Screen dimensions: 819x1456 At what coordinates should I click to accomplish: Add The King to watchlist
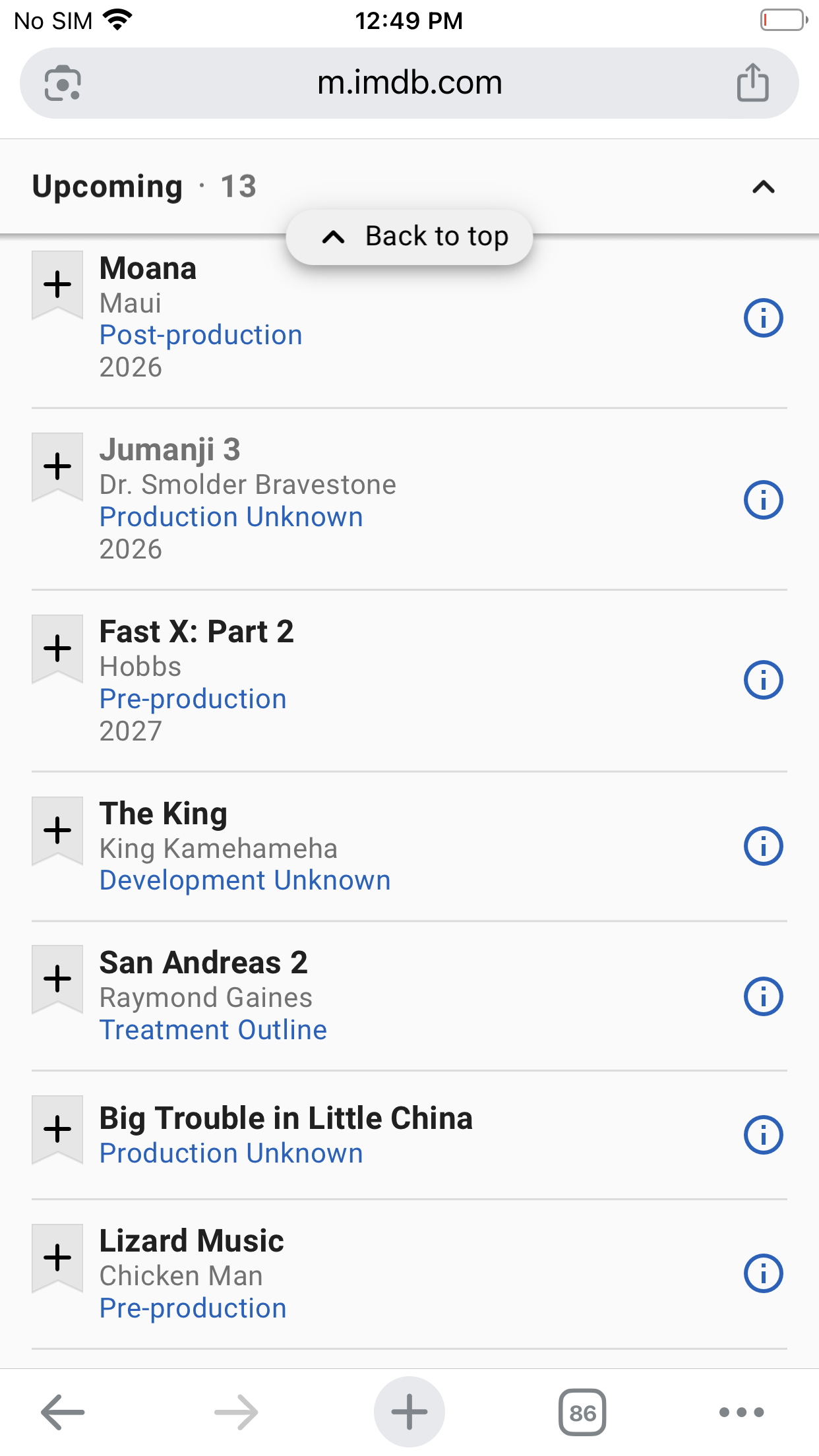[57, 830]
